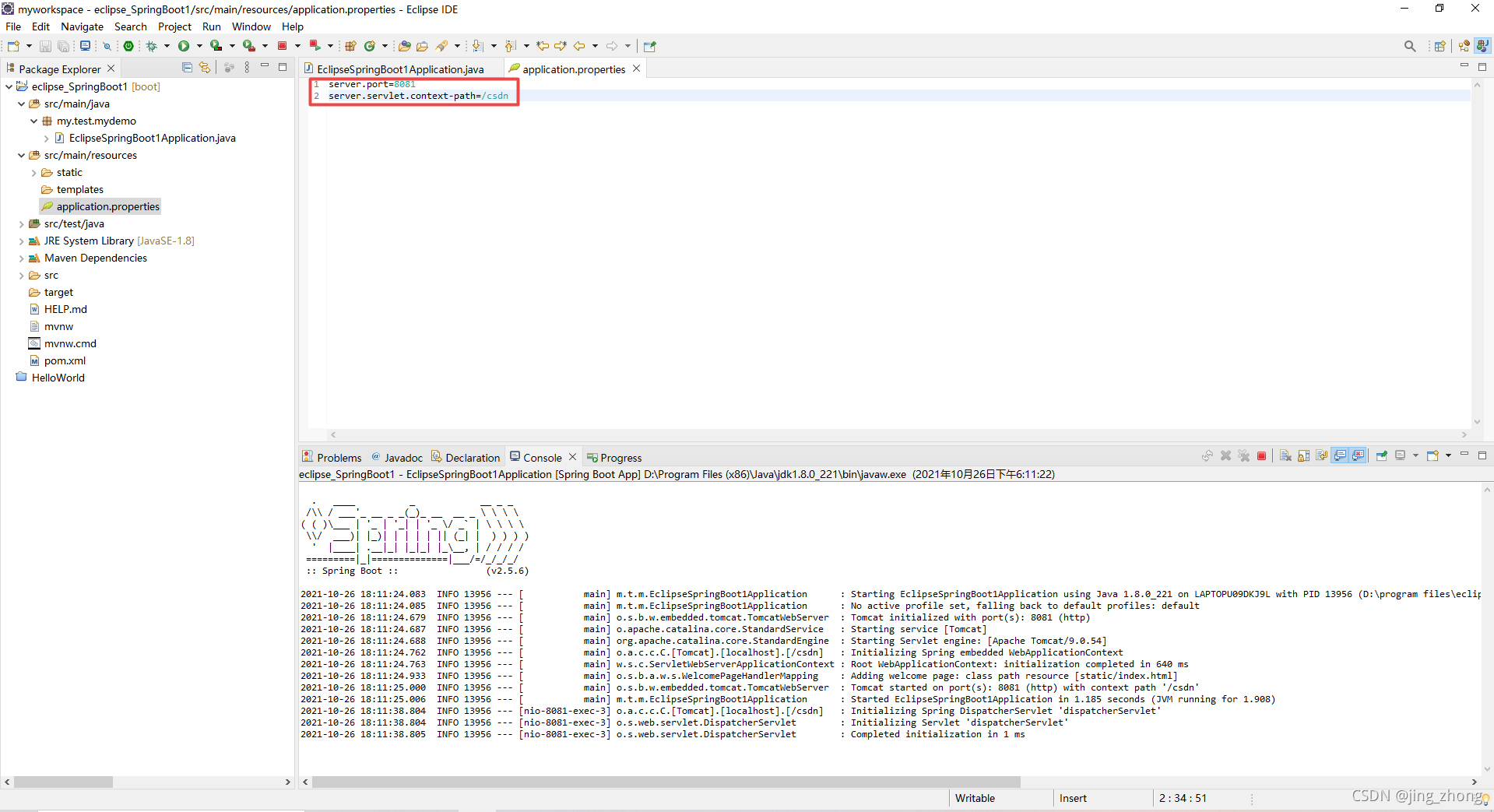Click the Save All toolbar icon
Screen dimensions: 1494x812
click(x=63, y=46)
